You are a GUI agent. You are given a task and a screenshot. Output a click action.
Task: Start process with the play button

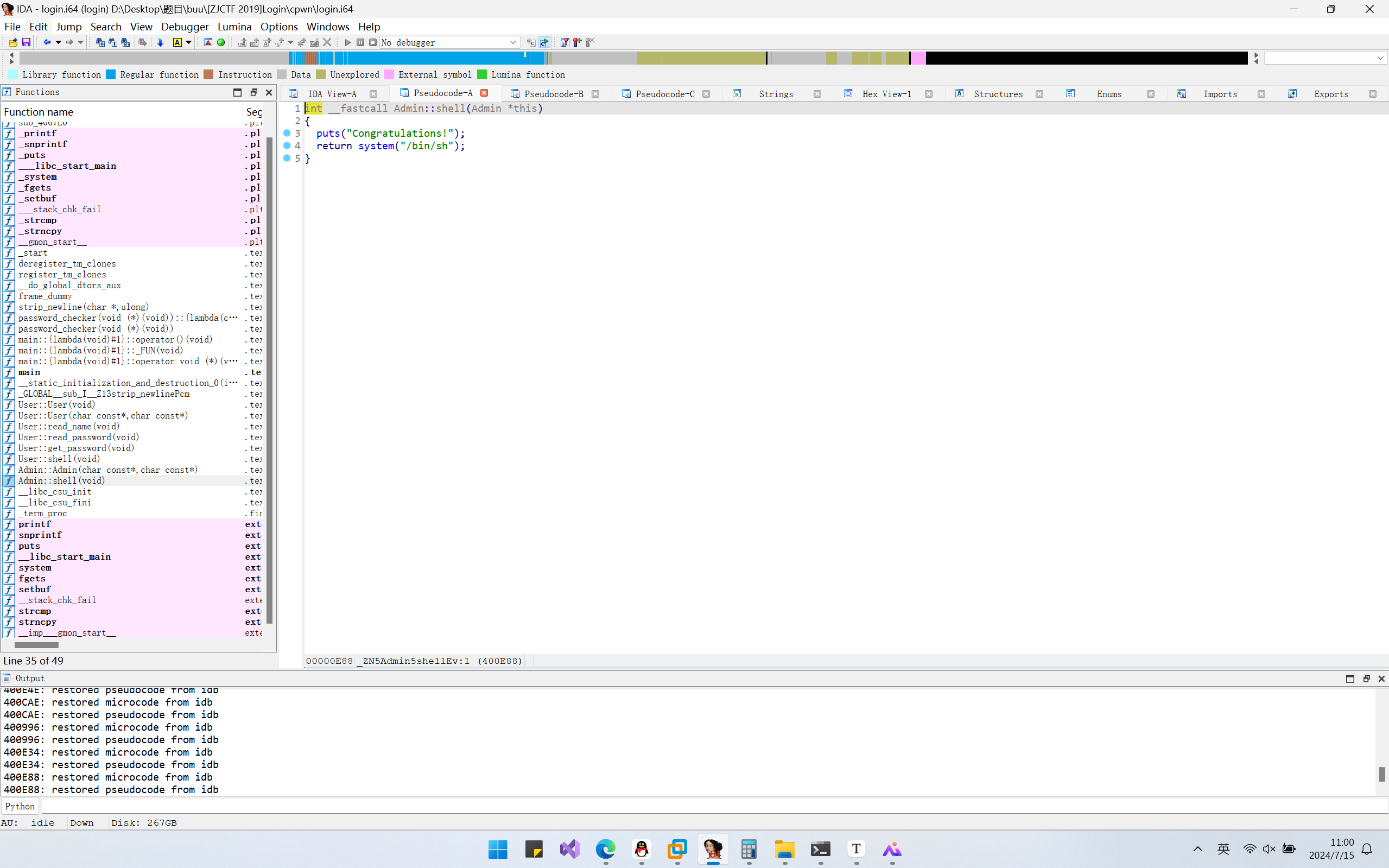click(348, 42)
